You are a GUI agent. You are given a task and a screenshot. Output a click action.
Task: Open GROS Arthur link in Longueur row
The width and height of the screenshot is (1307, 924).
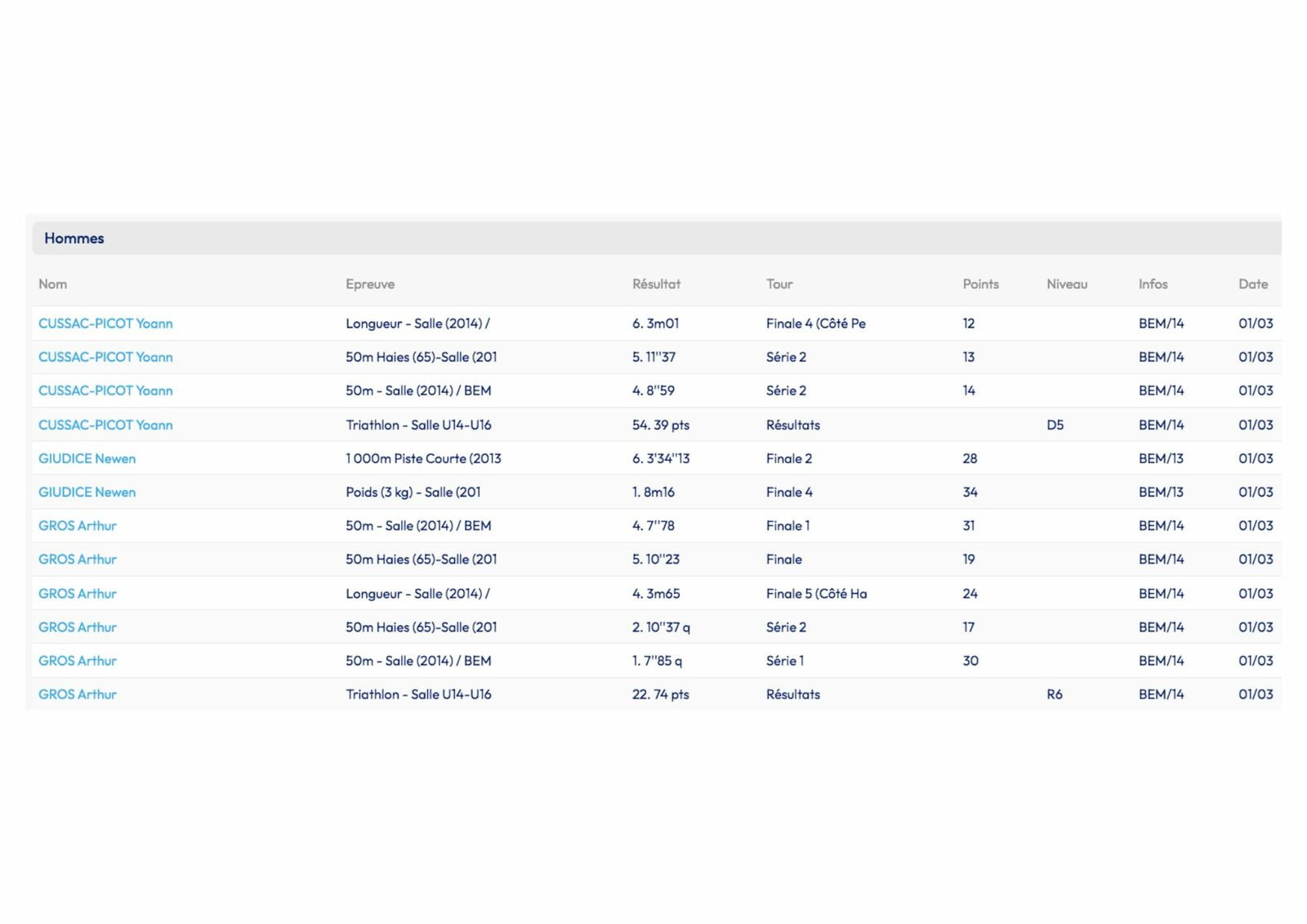78,594
